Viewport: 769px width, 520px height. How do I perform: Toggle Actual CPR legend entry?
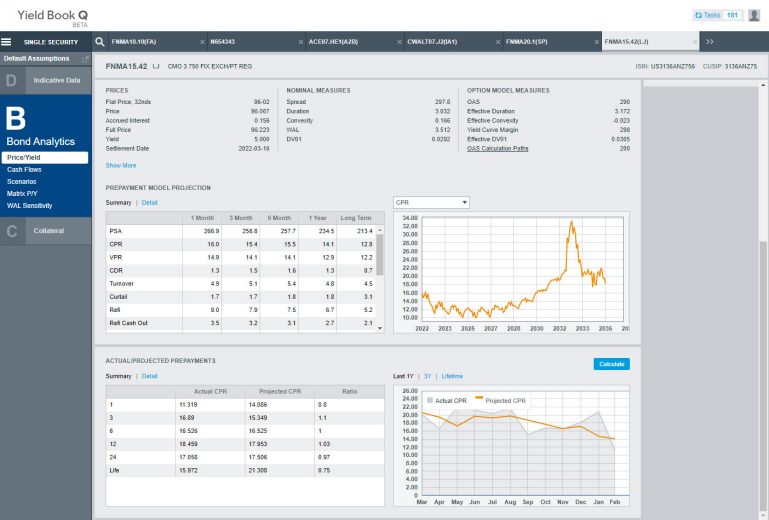point(447,401)
